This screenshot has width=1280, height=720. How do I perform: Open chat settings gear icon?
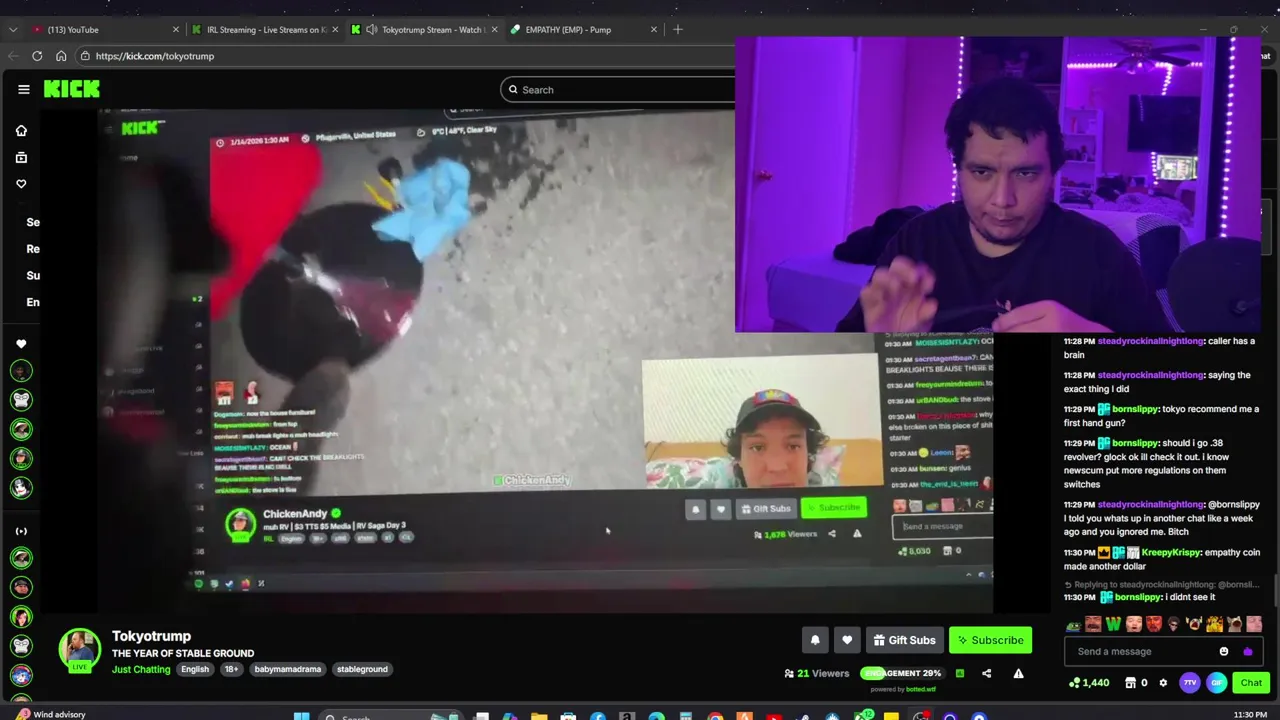pyautogui.click(x=1163, y=683)
